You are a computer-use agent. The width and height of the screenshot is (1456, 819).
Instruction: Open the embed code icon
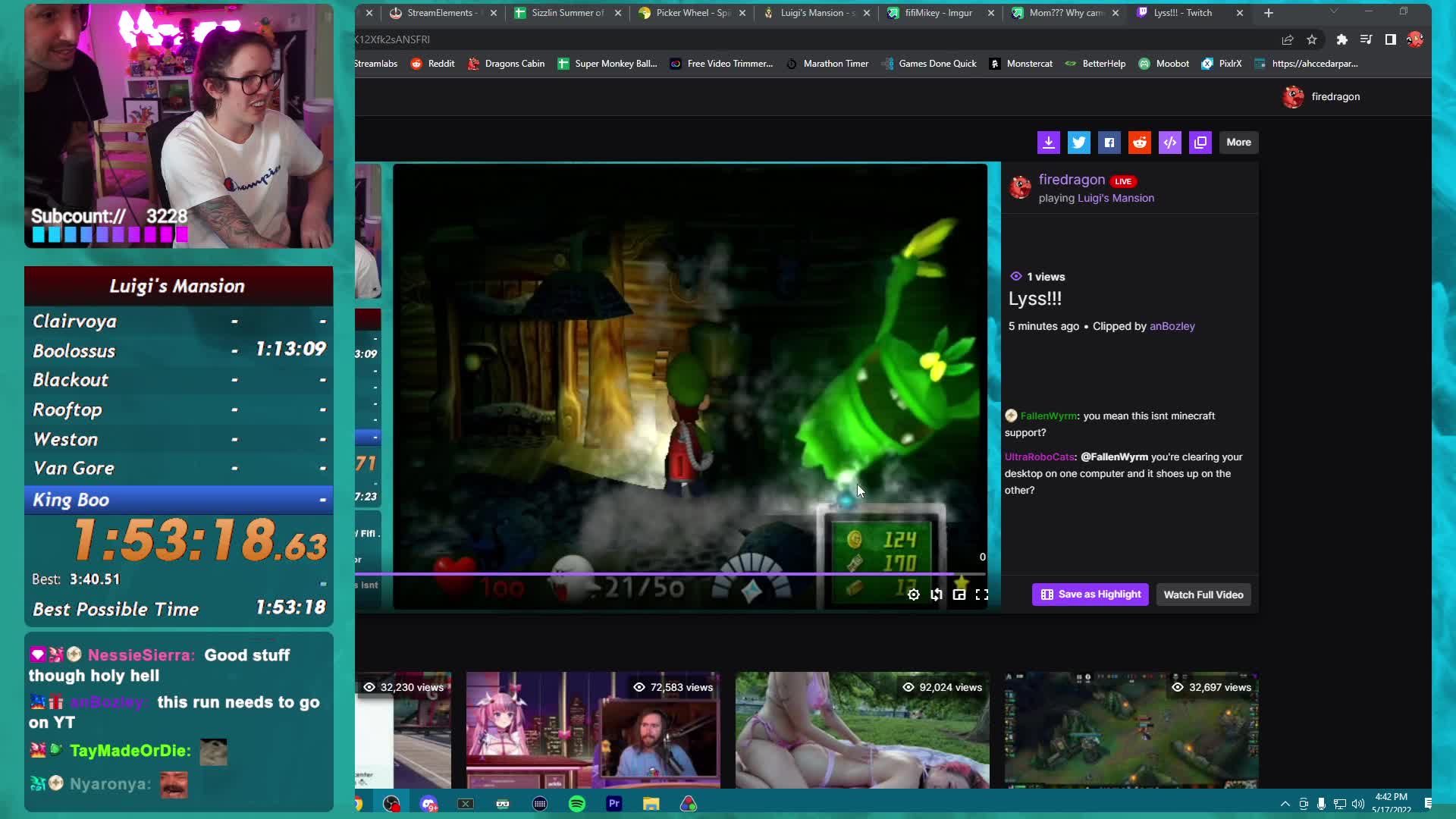(1169, 142)
